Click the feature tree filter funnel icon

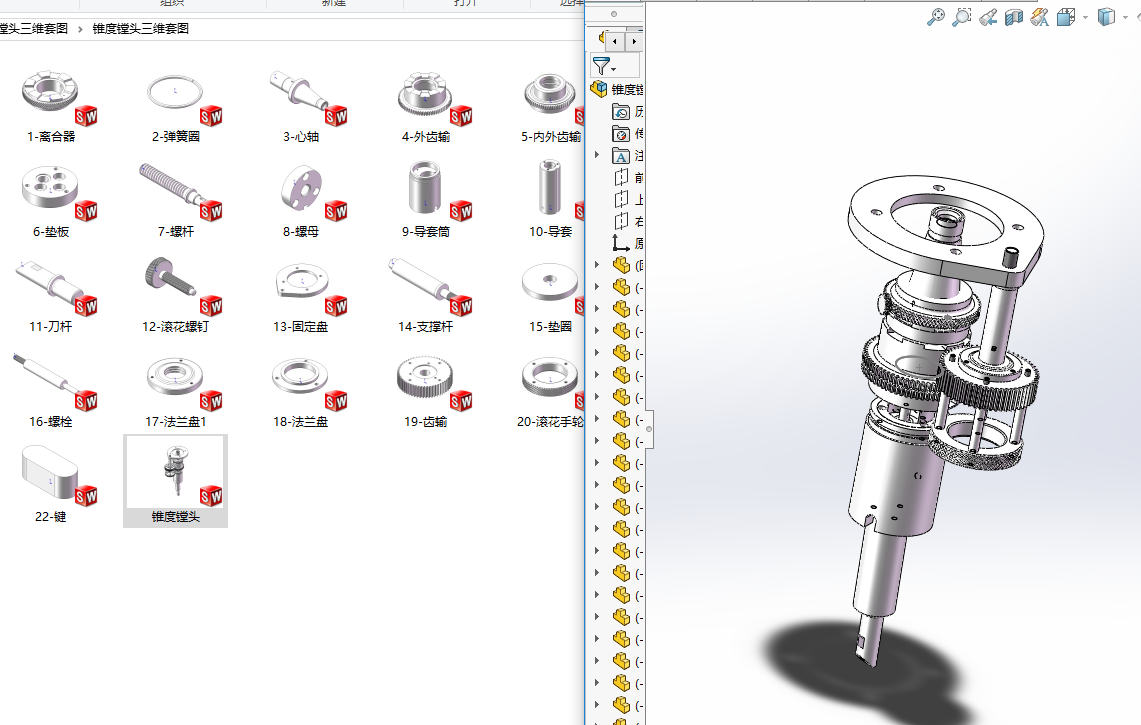coord(600,66)
